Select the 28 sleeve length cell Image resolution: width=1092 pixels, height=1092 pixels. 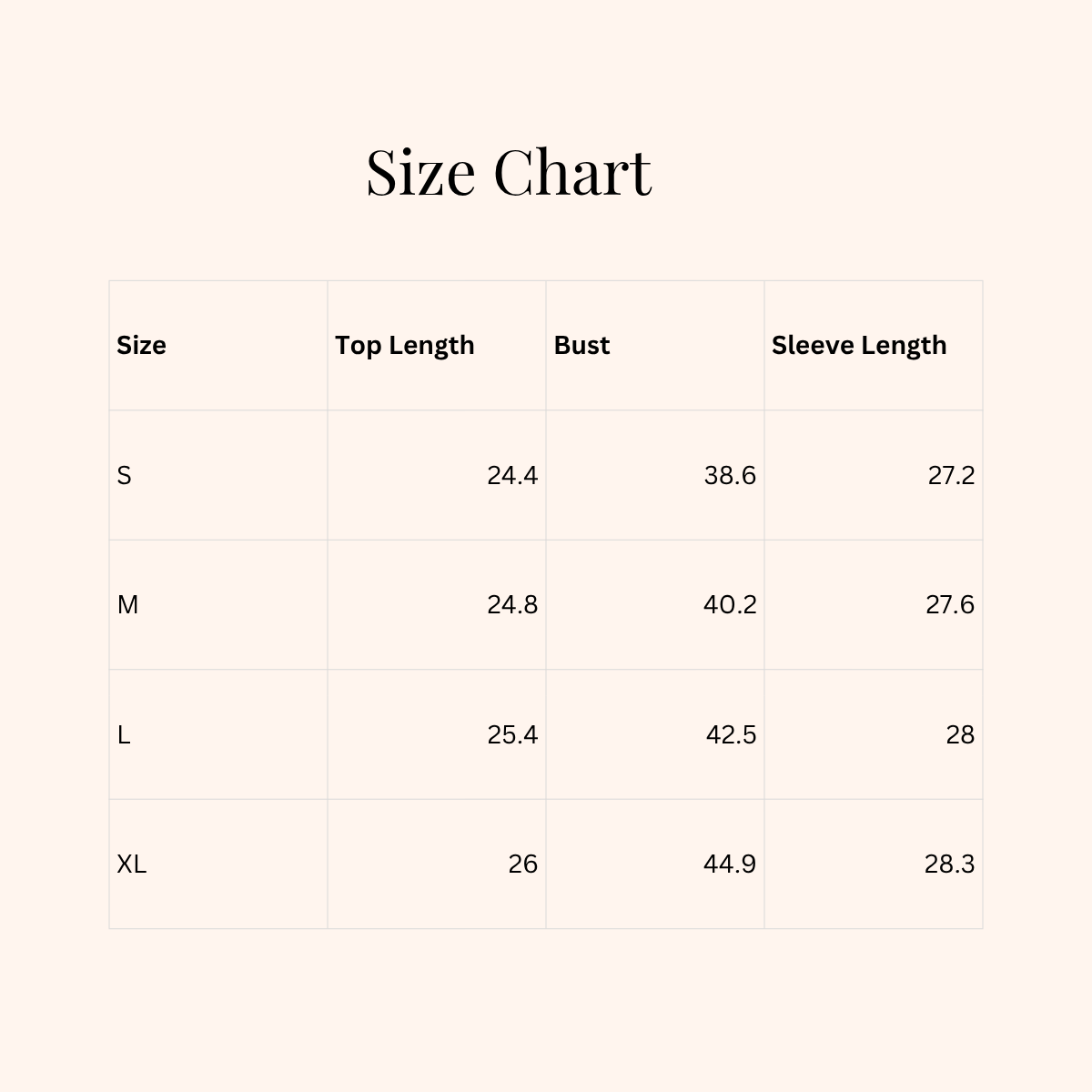pyautogui.click(x=960, y=734)
